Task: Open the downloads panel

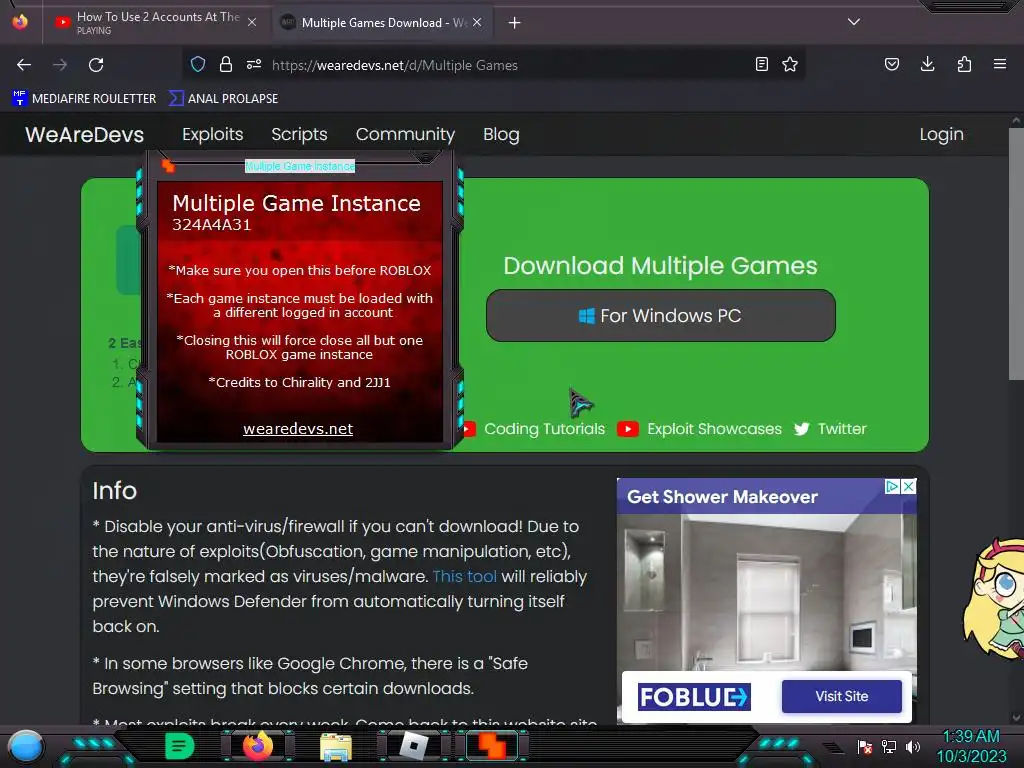Action: (x=927, y=64)
